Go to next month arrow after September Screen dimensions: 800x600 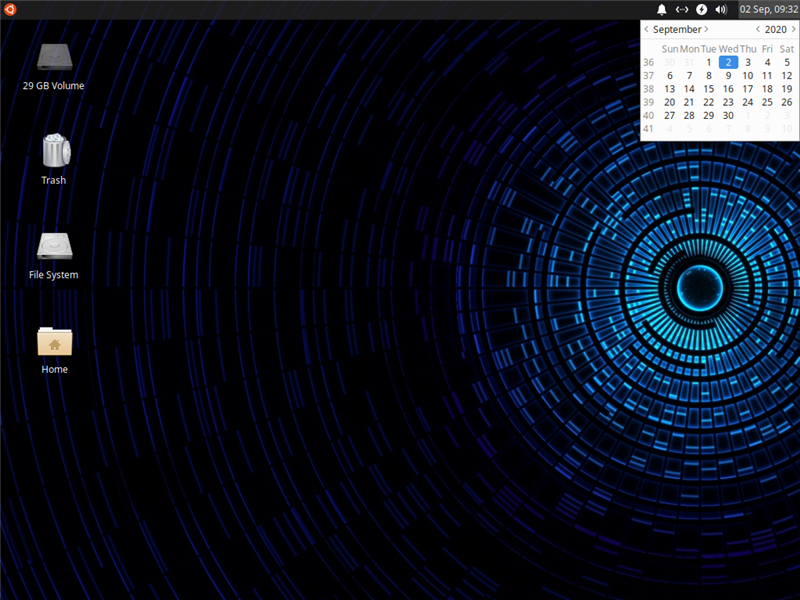pos(706,29)
